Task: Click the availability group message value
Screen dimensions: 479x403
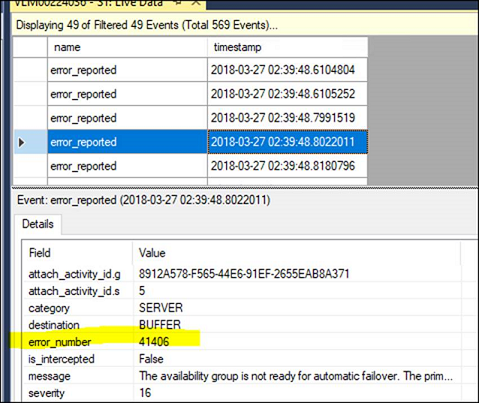Action: pyautogui.click(x=296, y=376)
